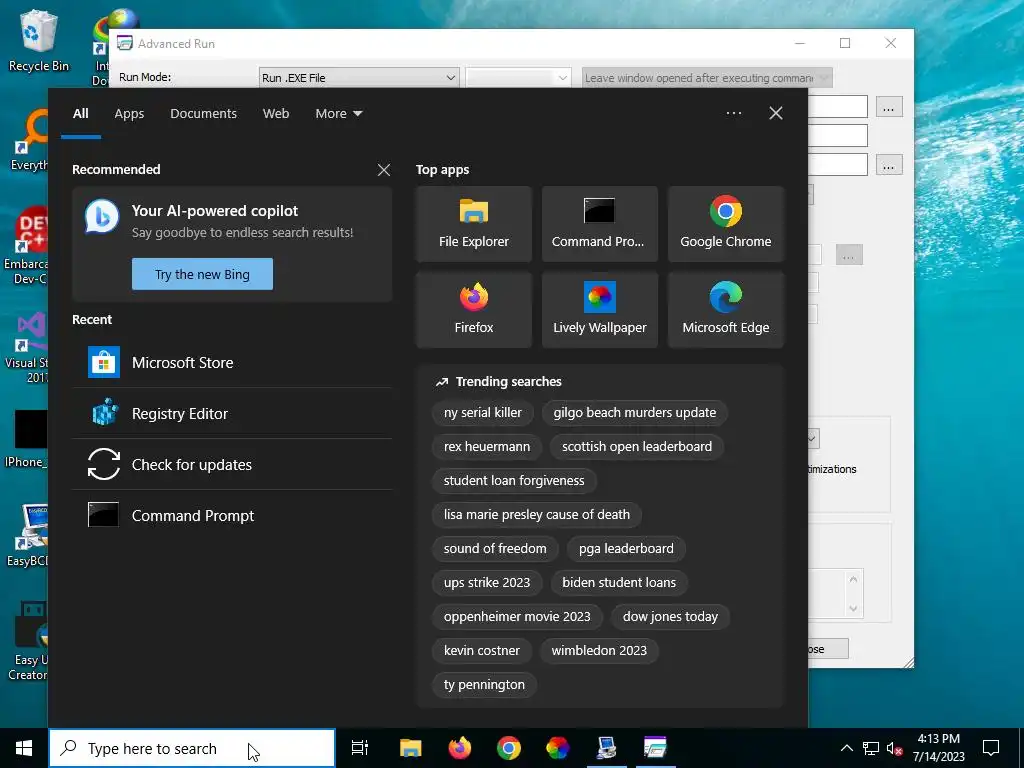The height and width of the screenshot is (768, 1024).
Task: Search trending 'ty pennington'
Action: pyautogui.click(x=484, y=684)
